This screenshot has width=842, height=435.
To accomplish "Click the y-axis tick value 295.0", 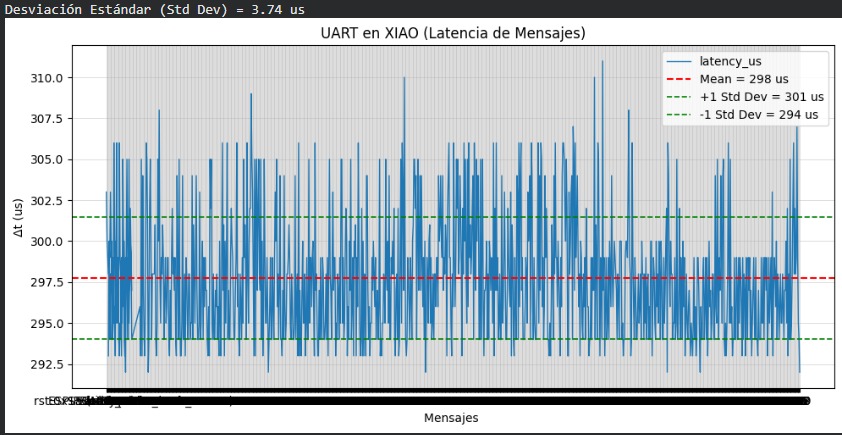I will point(46,324).
